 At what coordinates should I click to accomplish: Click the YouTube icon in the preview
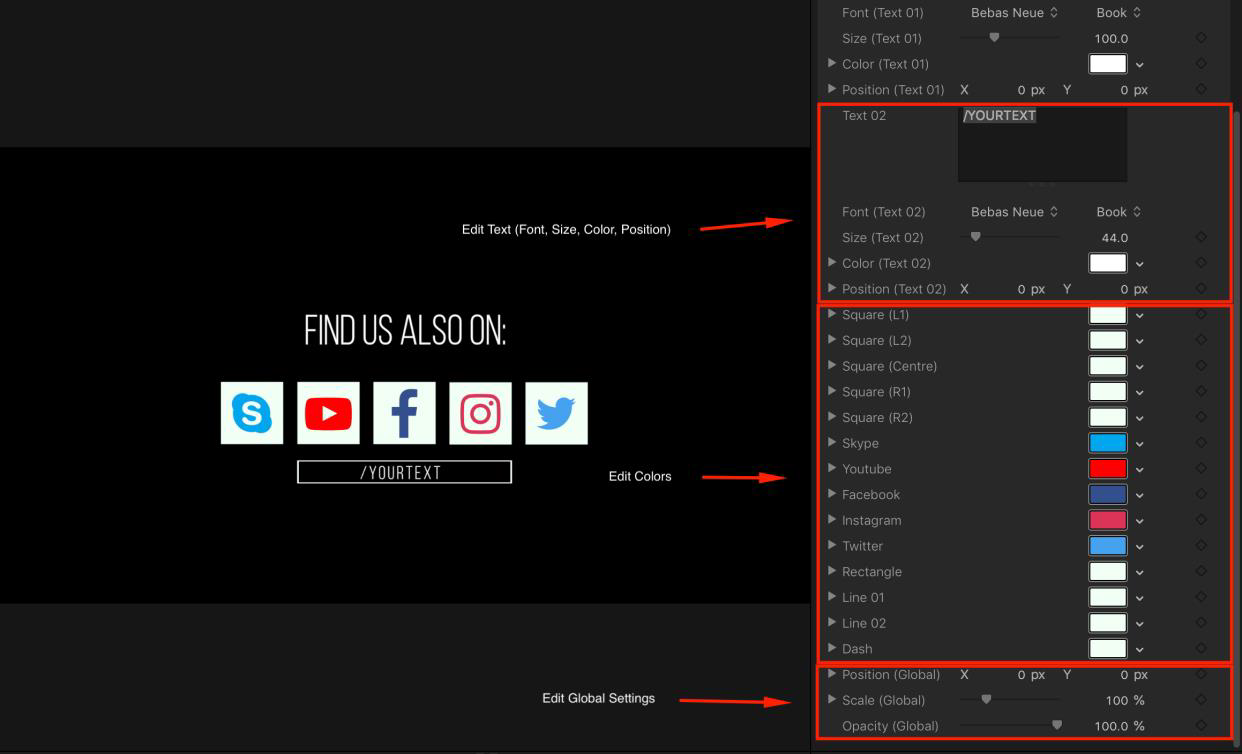(x=328, y=413)
